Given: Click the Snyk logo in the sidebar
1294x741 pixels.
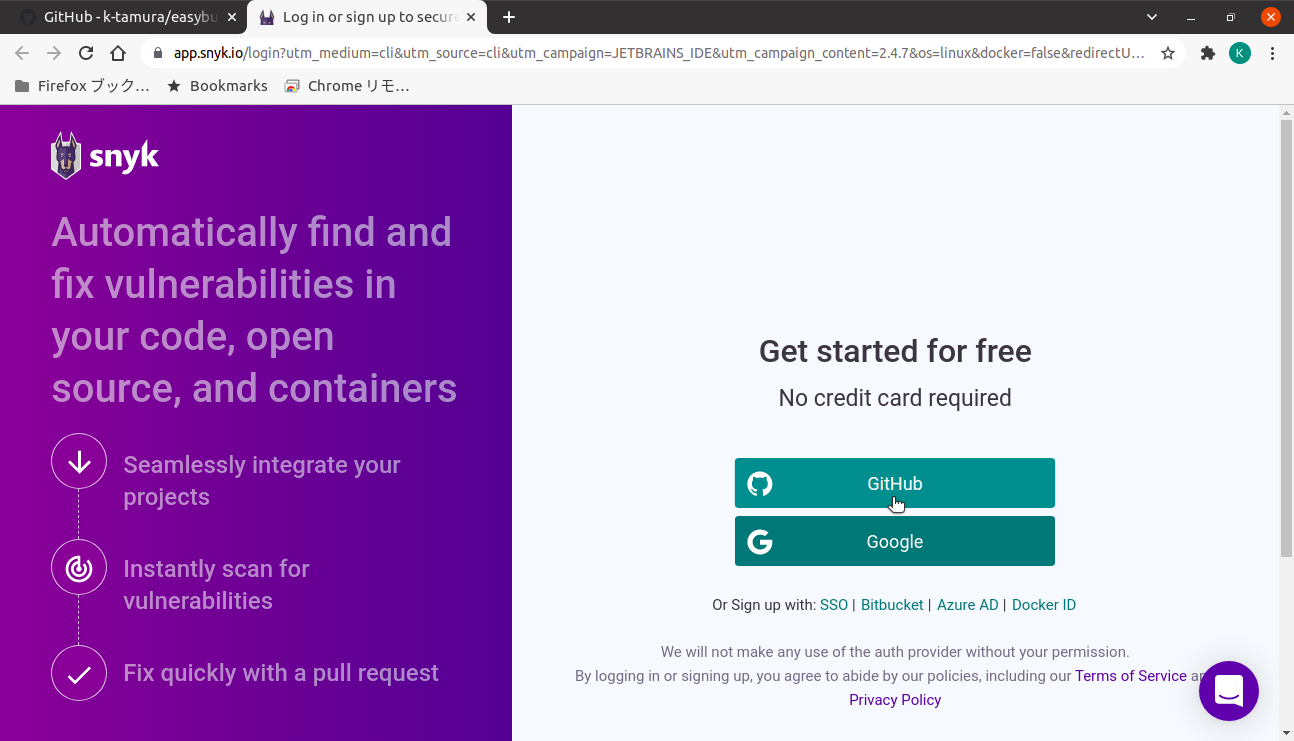Looking at the screenshot, I should click(x=104, y=155).
